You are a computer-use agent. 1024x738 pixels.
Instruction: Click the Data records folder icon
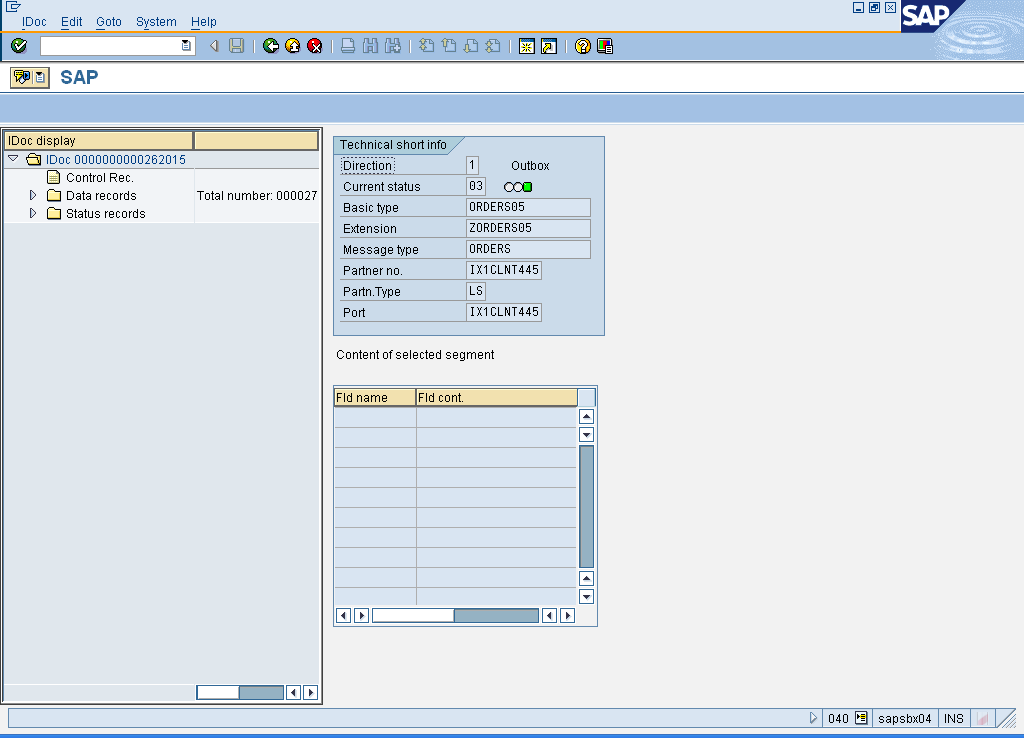tap(54, 195)
